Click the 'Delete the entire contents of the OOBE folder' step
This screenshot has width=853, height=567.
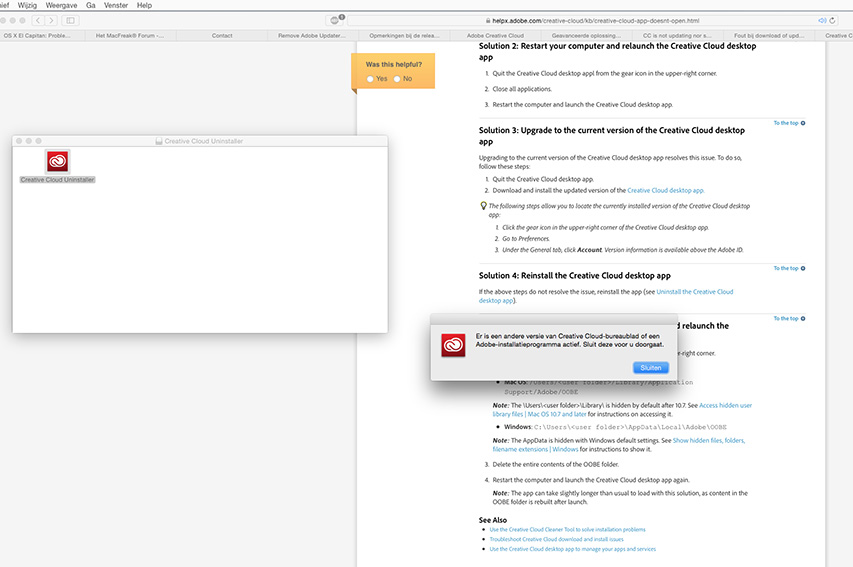555,464
